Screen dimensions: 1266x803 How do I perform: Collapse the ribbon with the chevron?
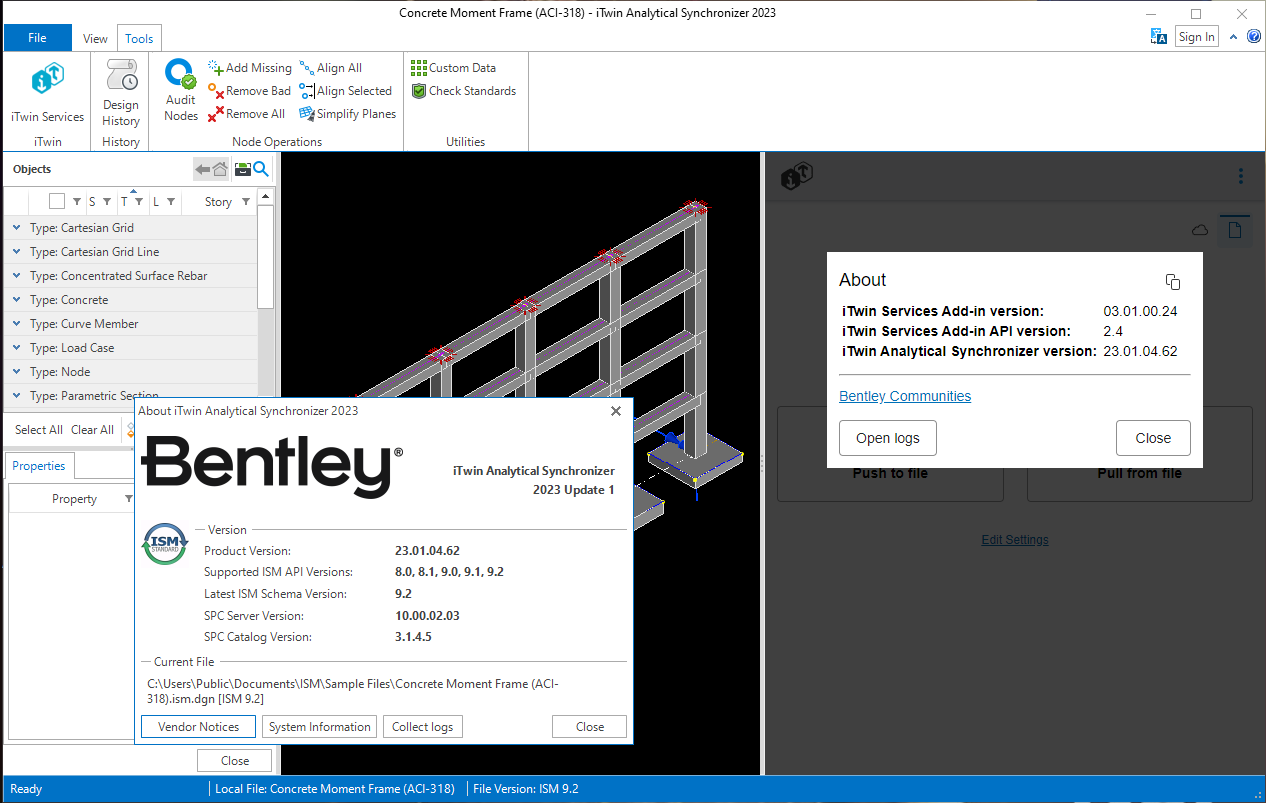1233,37
